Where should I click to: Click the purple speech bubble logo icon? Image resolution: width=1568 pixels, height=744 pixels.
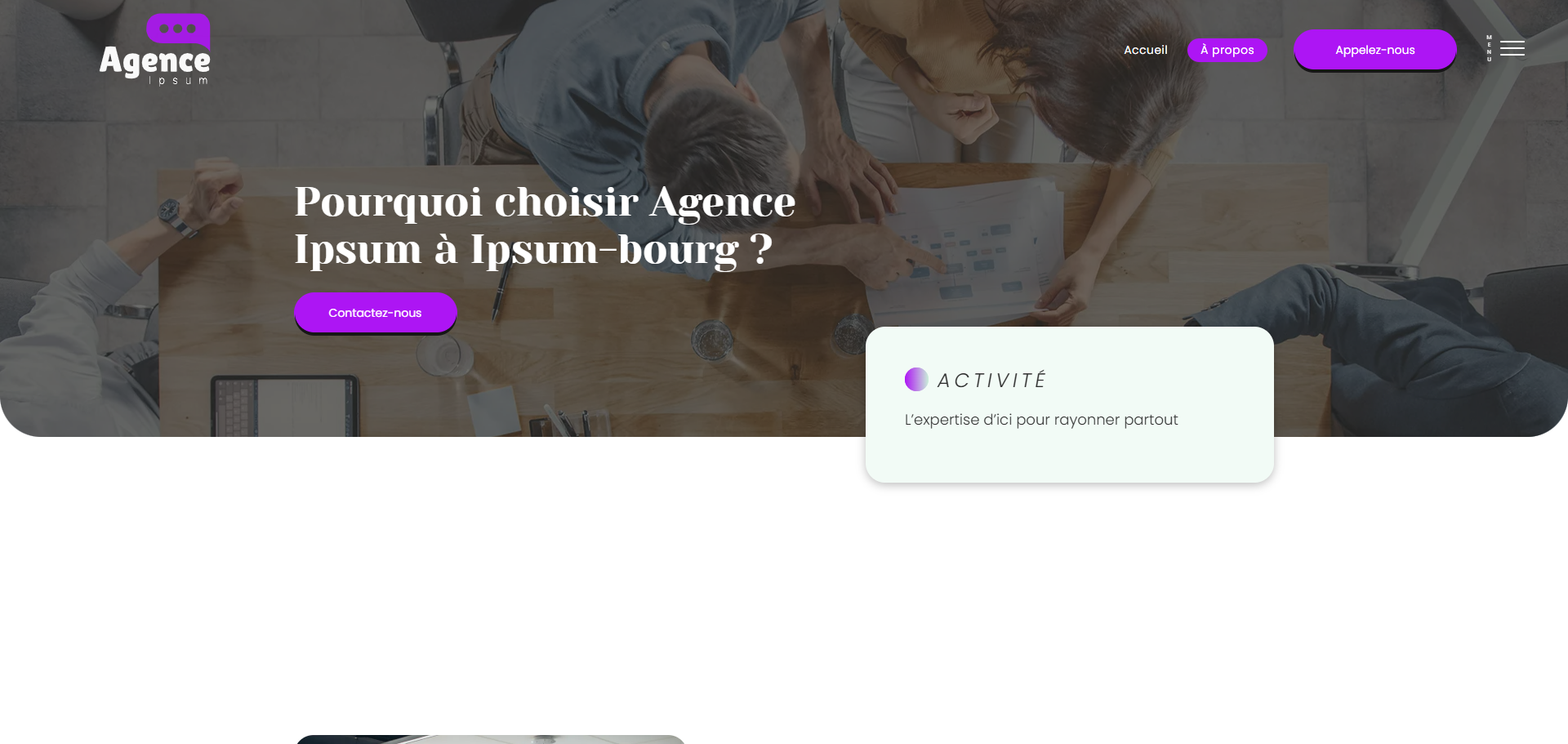pos(178,29)
